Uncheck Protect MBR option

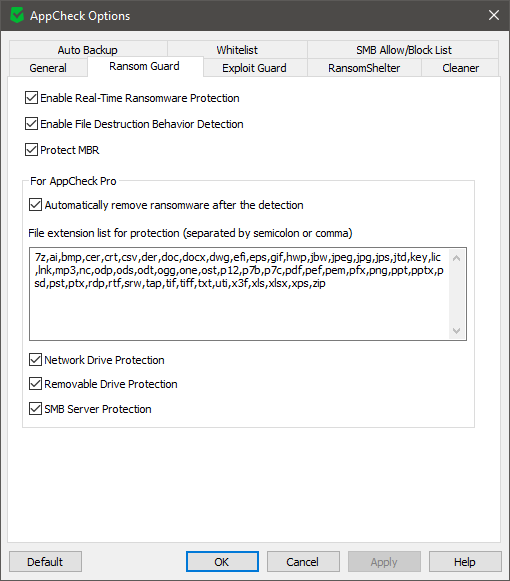(x=32, y=150)
